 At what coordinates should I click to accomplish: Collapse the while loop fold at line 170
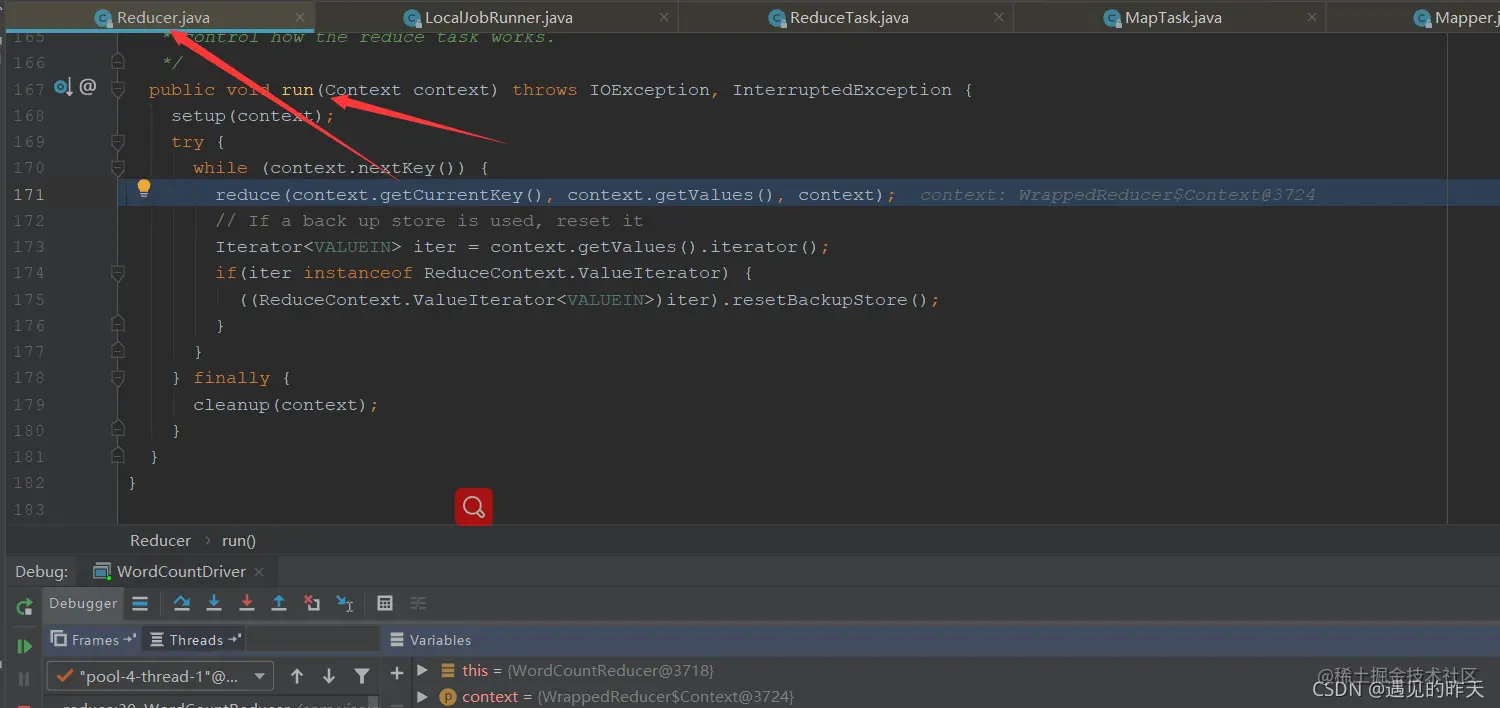point(118,168)
